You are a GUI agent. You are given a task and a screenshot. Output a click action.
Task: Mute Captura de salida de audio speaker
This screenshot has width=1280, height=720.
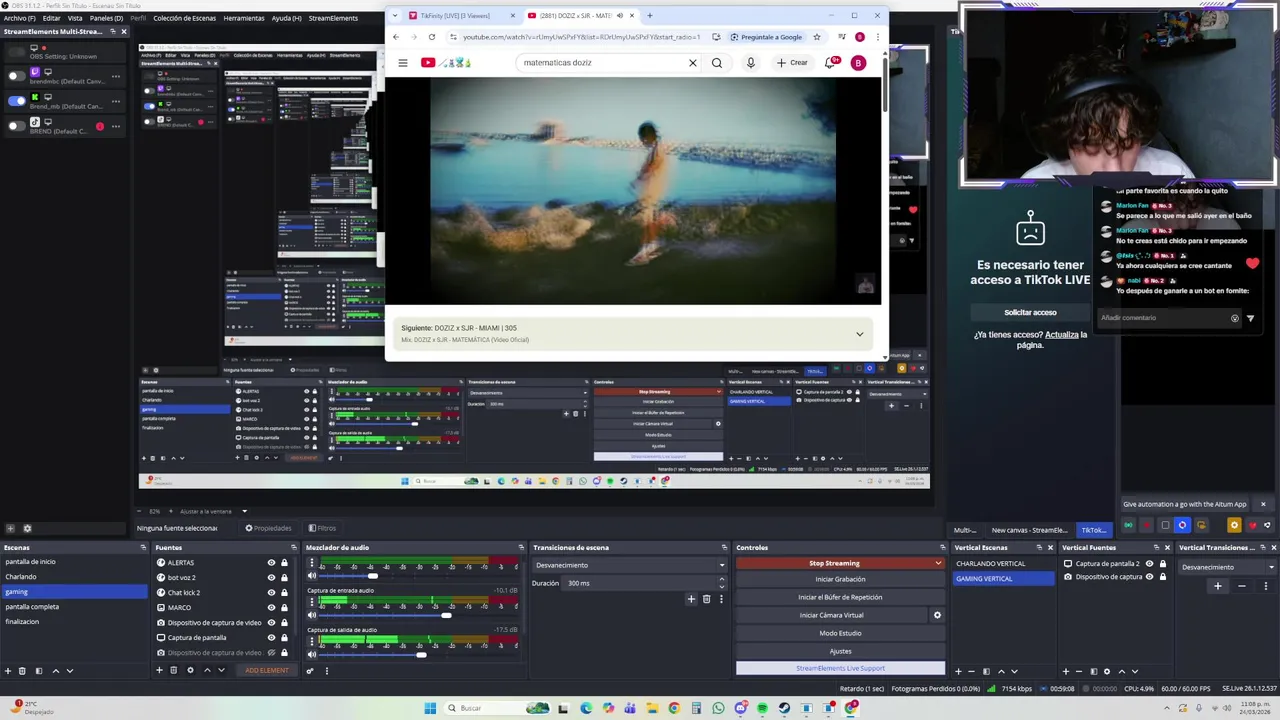(312, 654)
